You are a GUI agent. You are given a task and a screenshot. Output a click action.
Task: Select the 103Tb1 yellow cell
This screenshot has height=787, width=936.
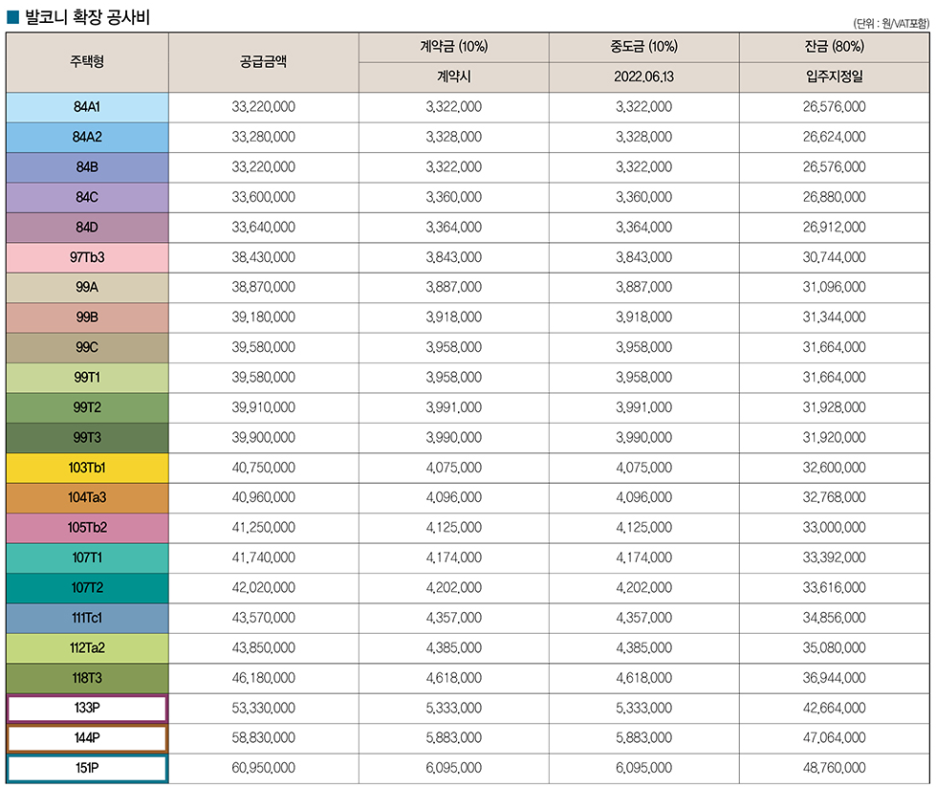(87, 468)
